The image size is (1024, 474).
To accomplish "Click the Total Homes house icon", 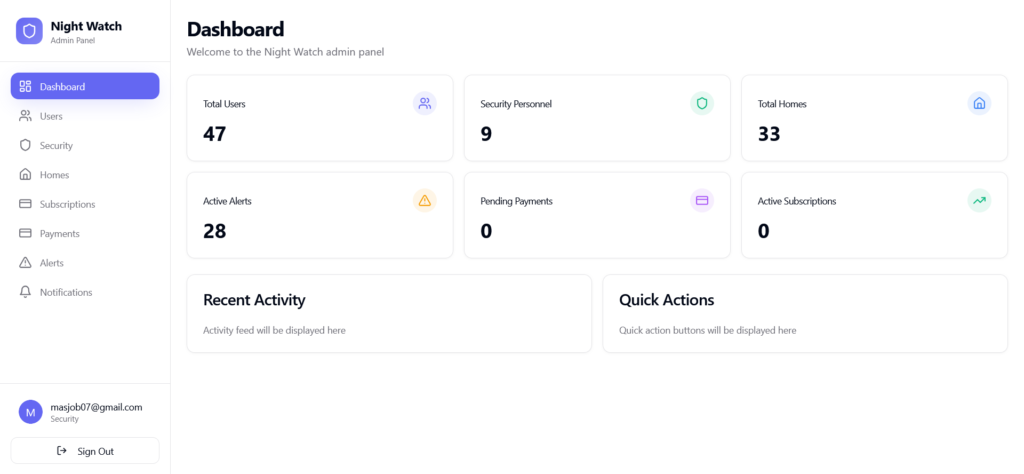I will click(x=979, y=103).
